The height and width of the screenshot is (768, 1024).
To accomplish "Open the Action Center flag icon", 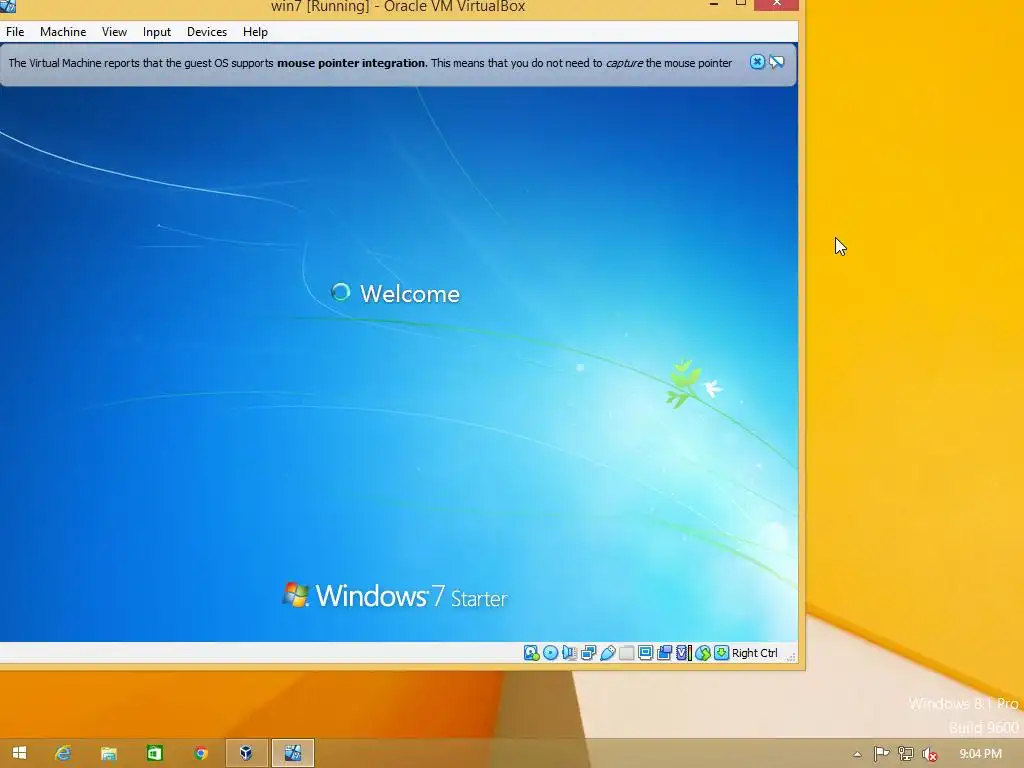I will tap(881, 754).
